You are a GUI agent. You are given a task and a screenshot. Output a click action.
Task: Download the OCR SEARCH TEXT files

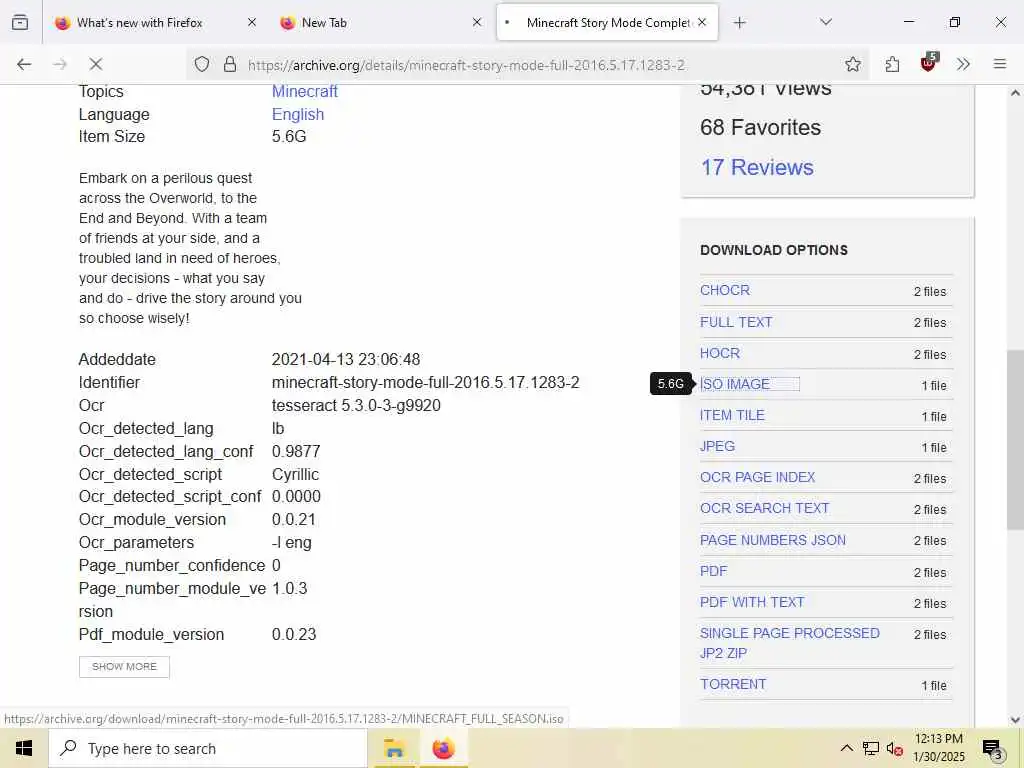click(x=764, y=508)
